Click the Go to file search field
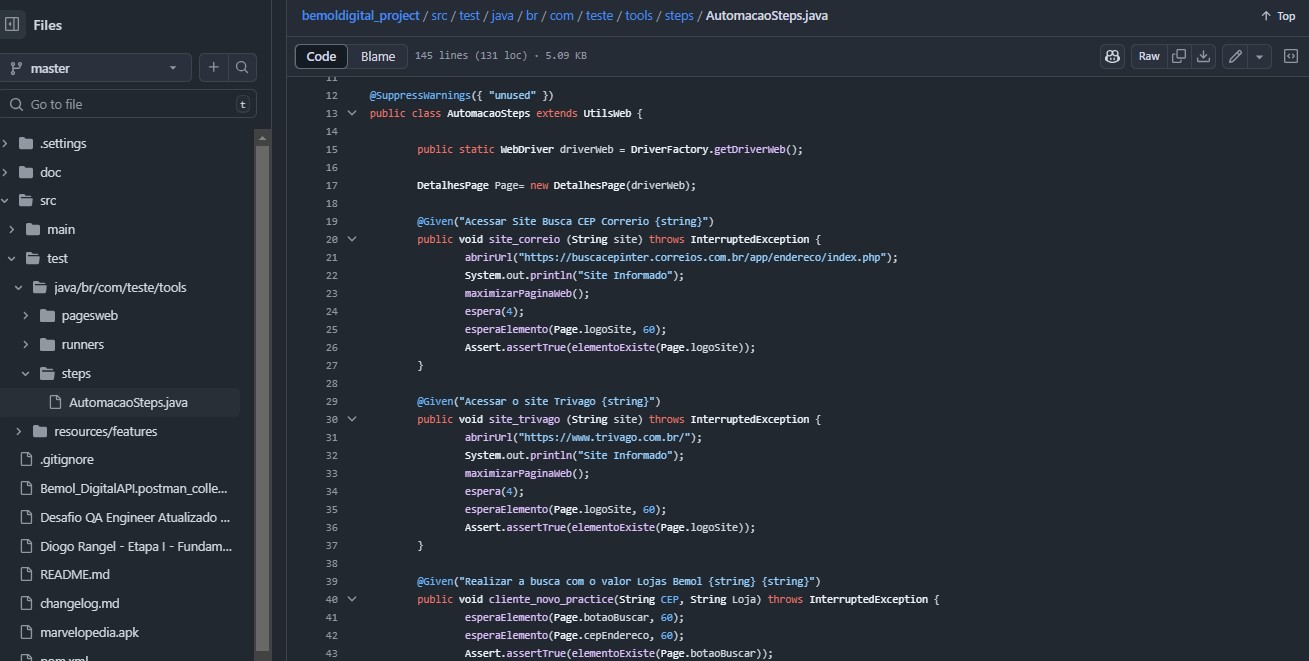The image size is (1309, 661). tap(130, 104)
